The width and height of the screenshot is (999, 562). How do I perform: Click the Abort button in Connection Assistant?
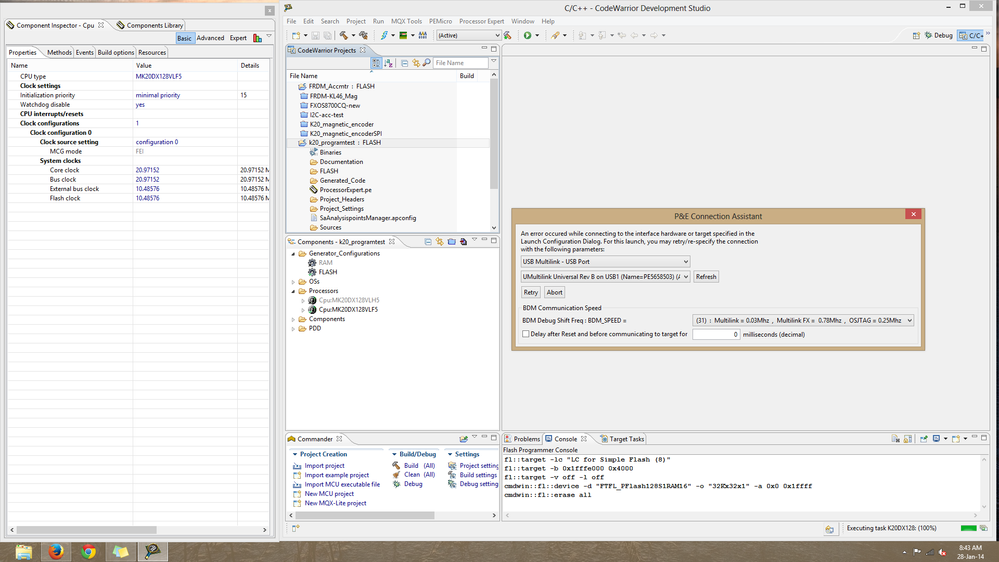pos(554,292)
